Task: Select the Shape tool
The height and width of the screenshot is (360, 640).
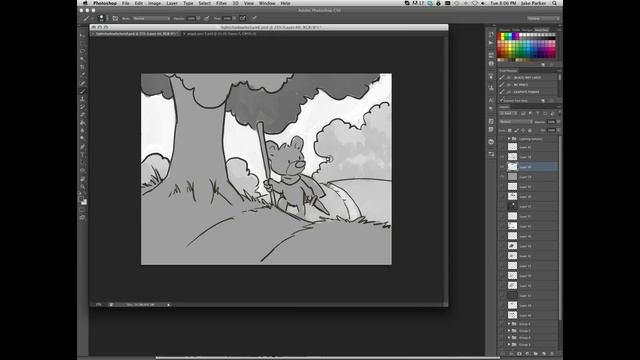Action: [x=83, y=170]
